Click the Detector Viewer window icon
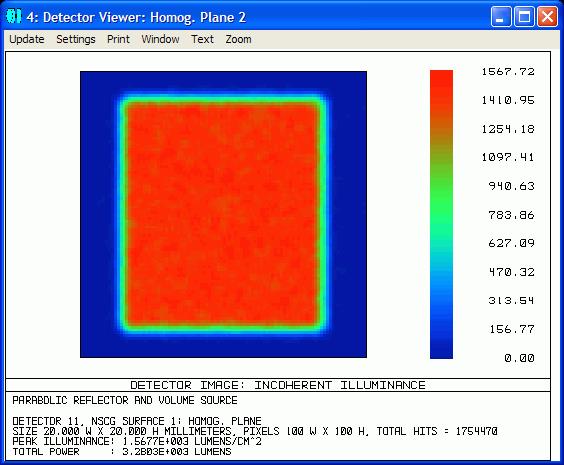Screen dimensions: 564x465 click(14, 16)
